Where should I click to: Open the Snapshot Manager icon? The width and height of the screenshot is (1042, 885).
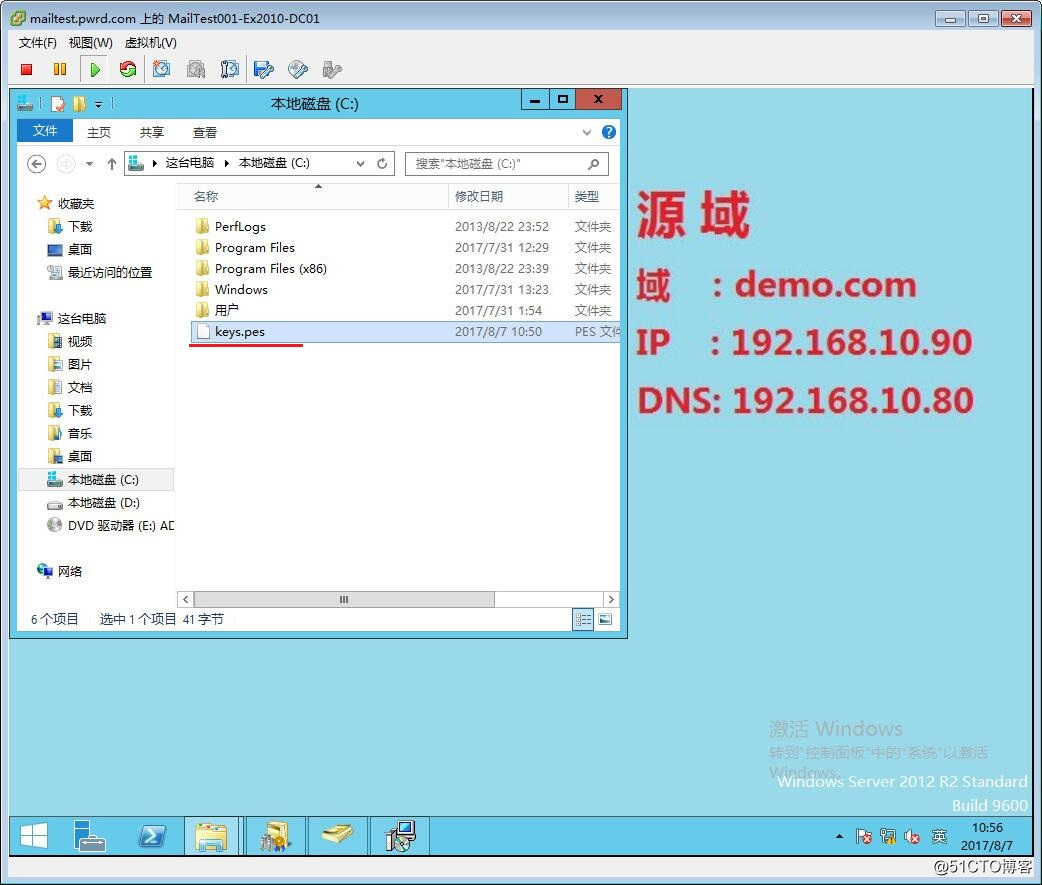(x=229, y=69)
